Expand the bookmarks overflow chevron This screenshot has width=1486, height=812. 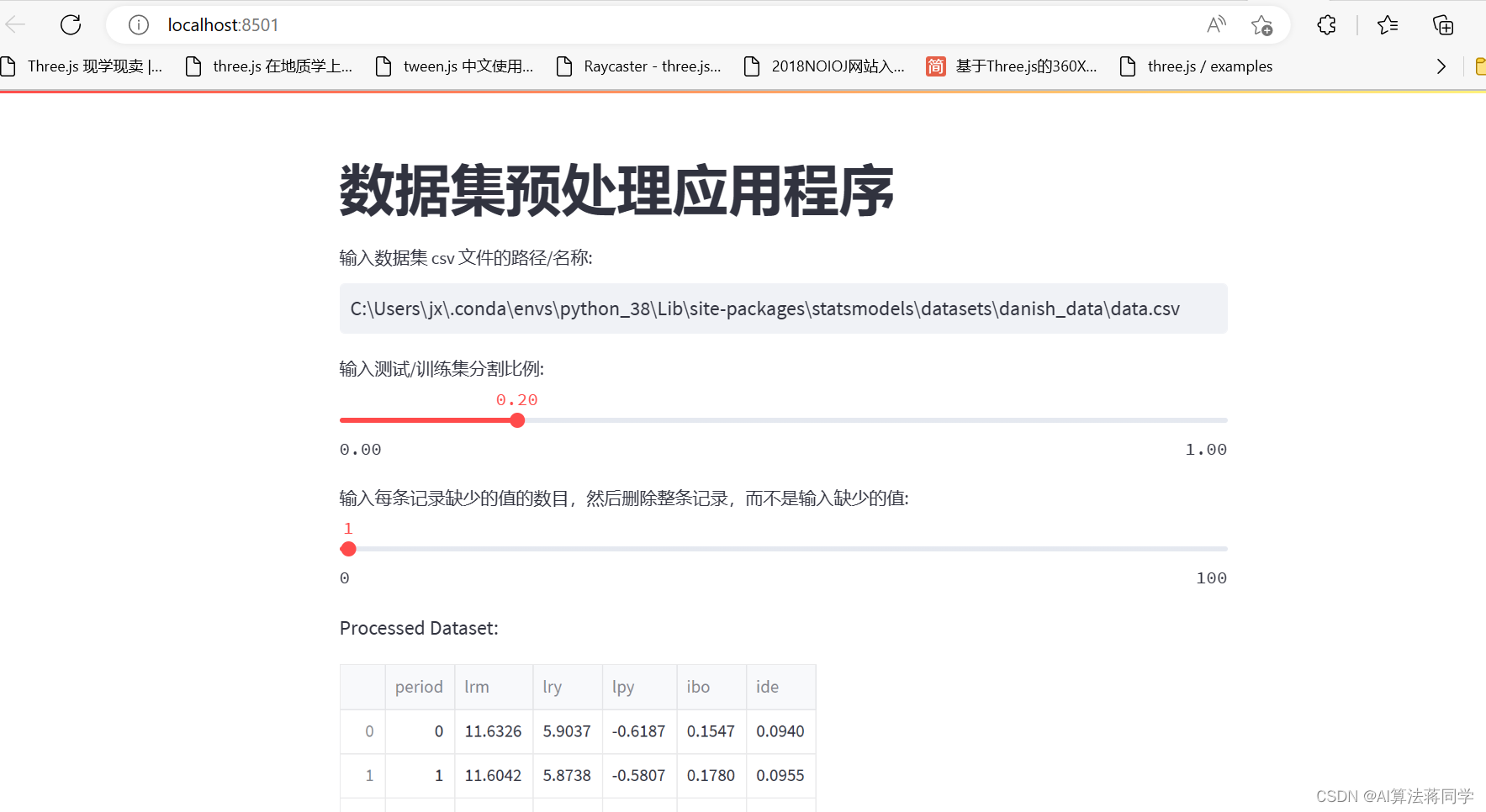(x=1441, y=66)
